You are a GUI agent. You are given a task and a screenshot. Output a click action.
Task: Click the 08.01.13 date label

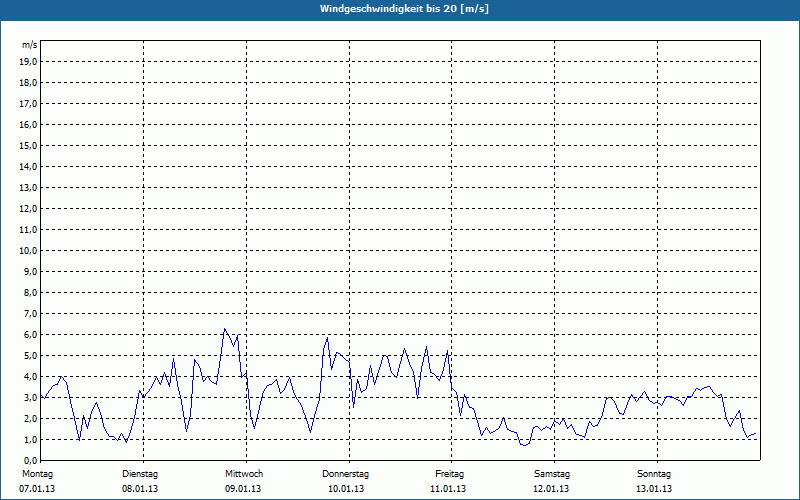pyautogui.click(x=140, y=489)
